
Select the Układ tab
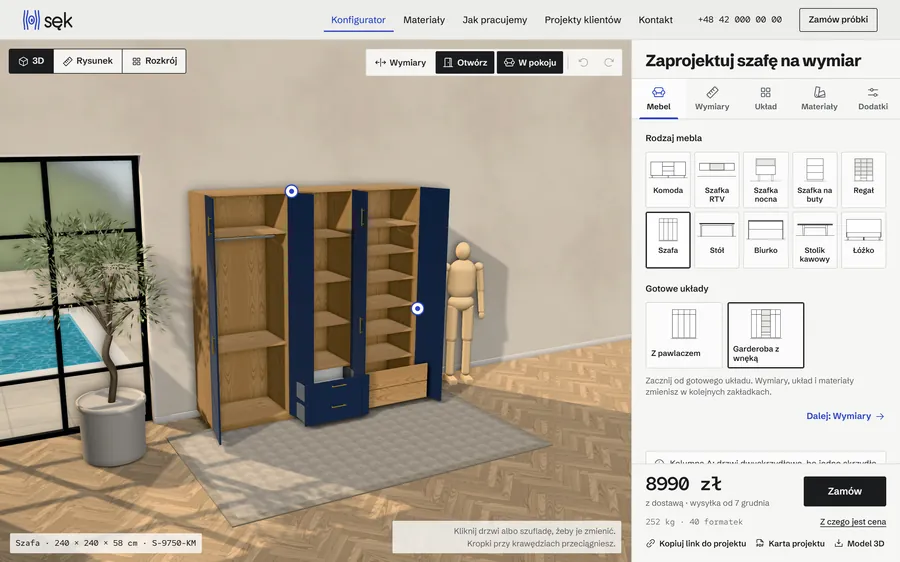tap(765, 99)
